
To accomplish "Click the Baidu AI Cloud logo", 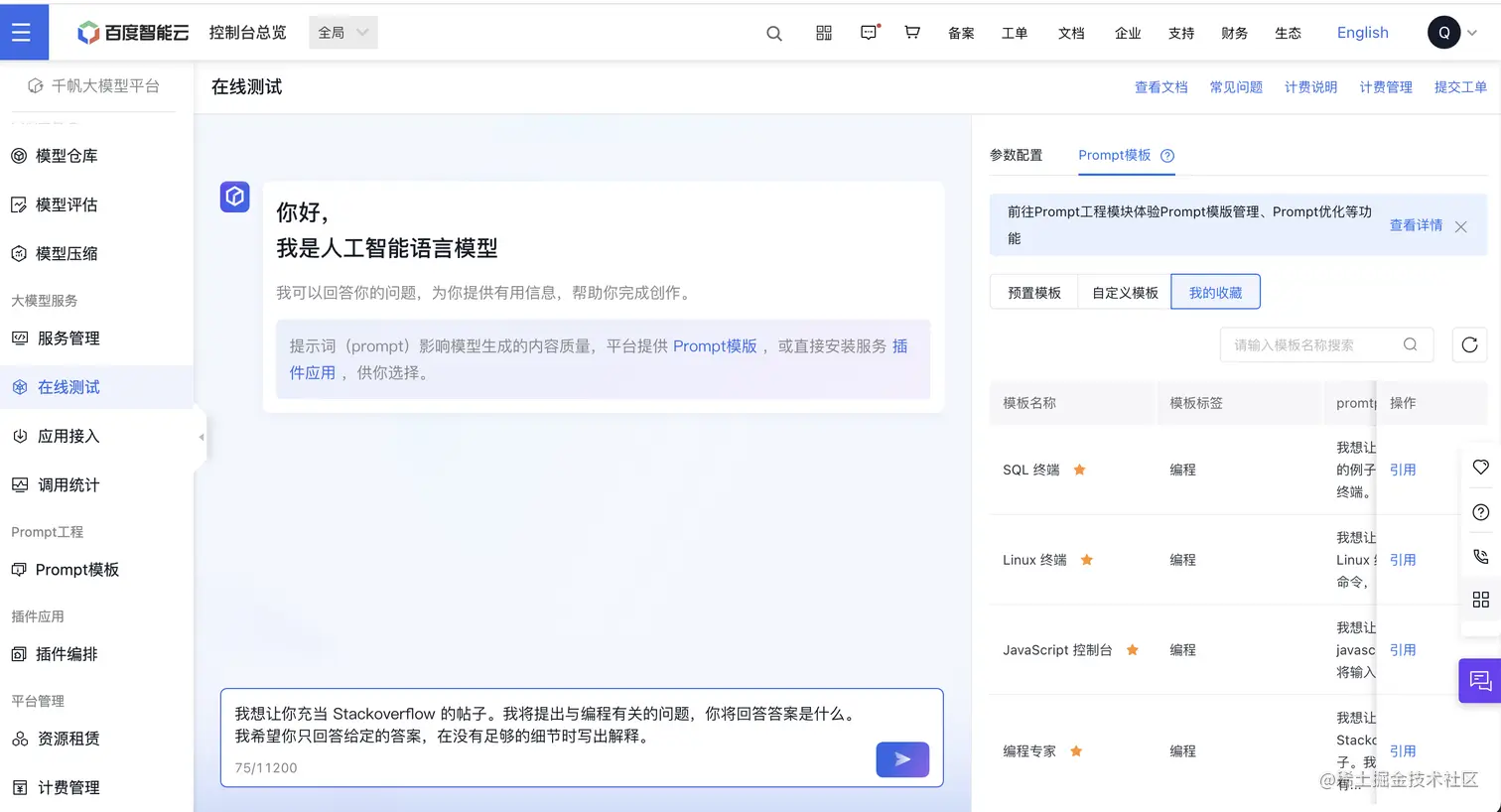I will 133,33.
